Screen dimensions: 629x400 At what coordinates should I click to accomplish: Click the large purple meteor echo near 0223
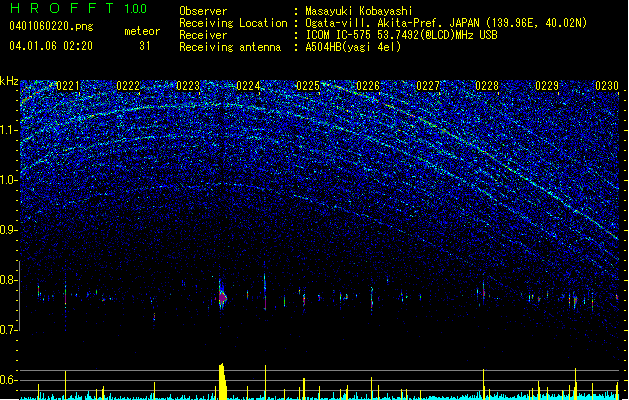[x=223, y=298]
